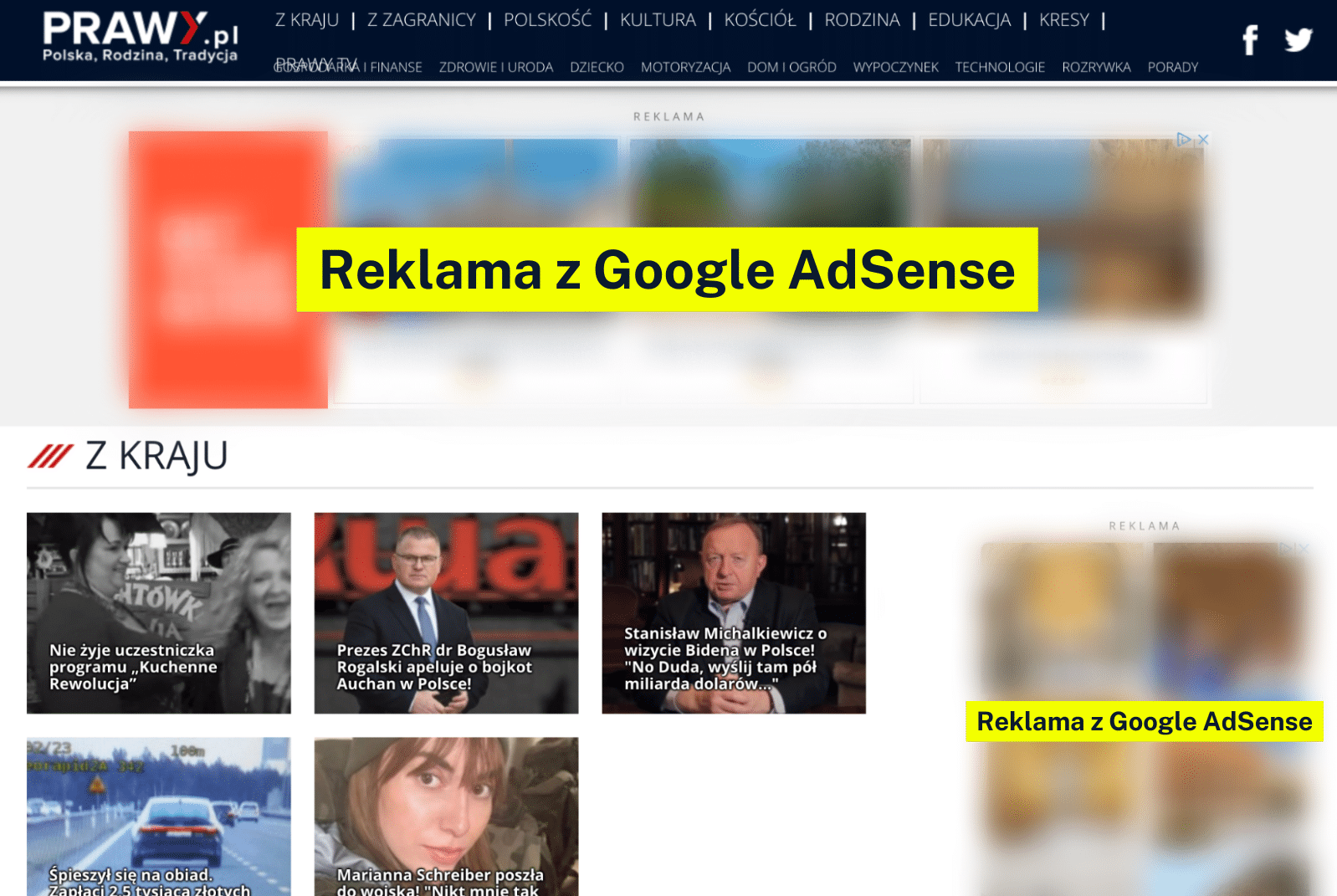Open the MOTORYZACJA submenu link

[685, 67]
